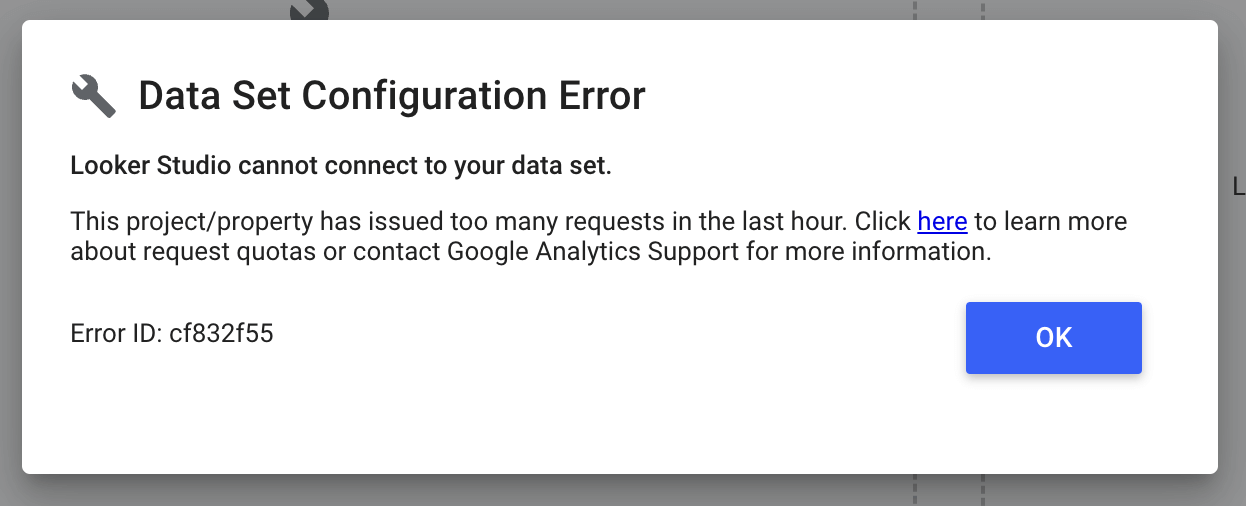Click the cut-off "L" text at right edge
The width and height of the screenshot is (1246, 506).
(x=1238, y=186)
